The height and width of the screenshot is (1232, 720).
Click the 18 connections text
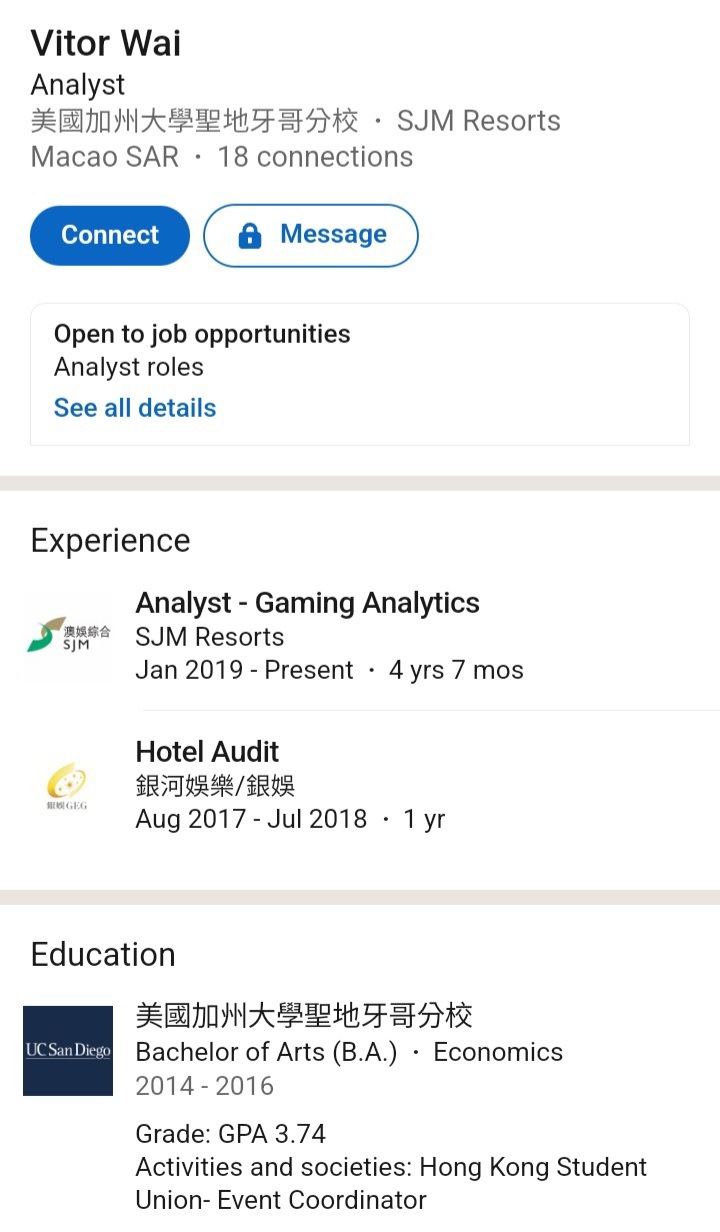tap(315, 157)
